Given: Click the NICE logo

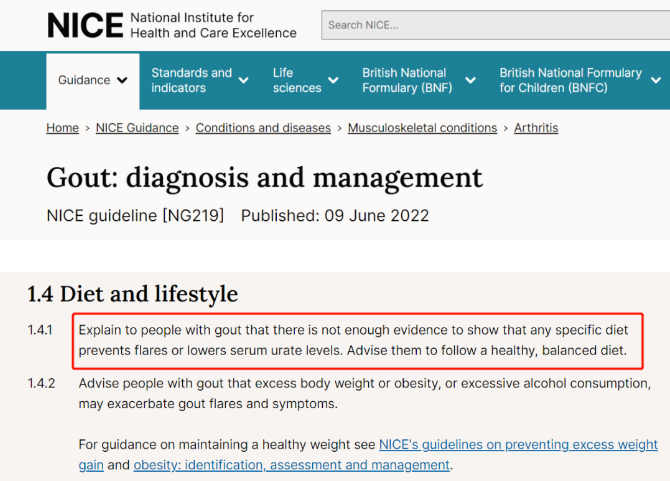Looking at the screenshot, I should pos(85,25).
